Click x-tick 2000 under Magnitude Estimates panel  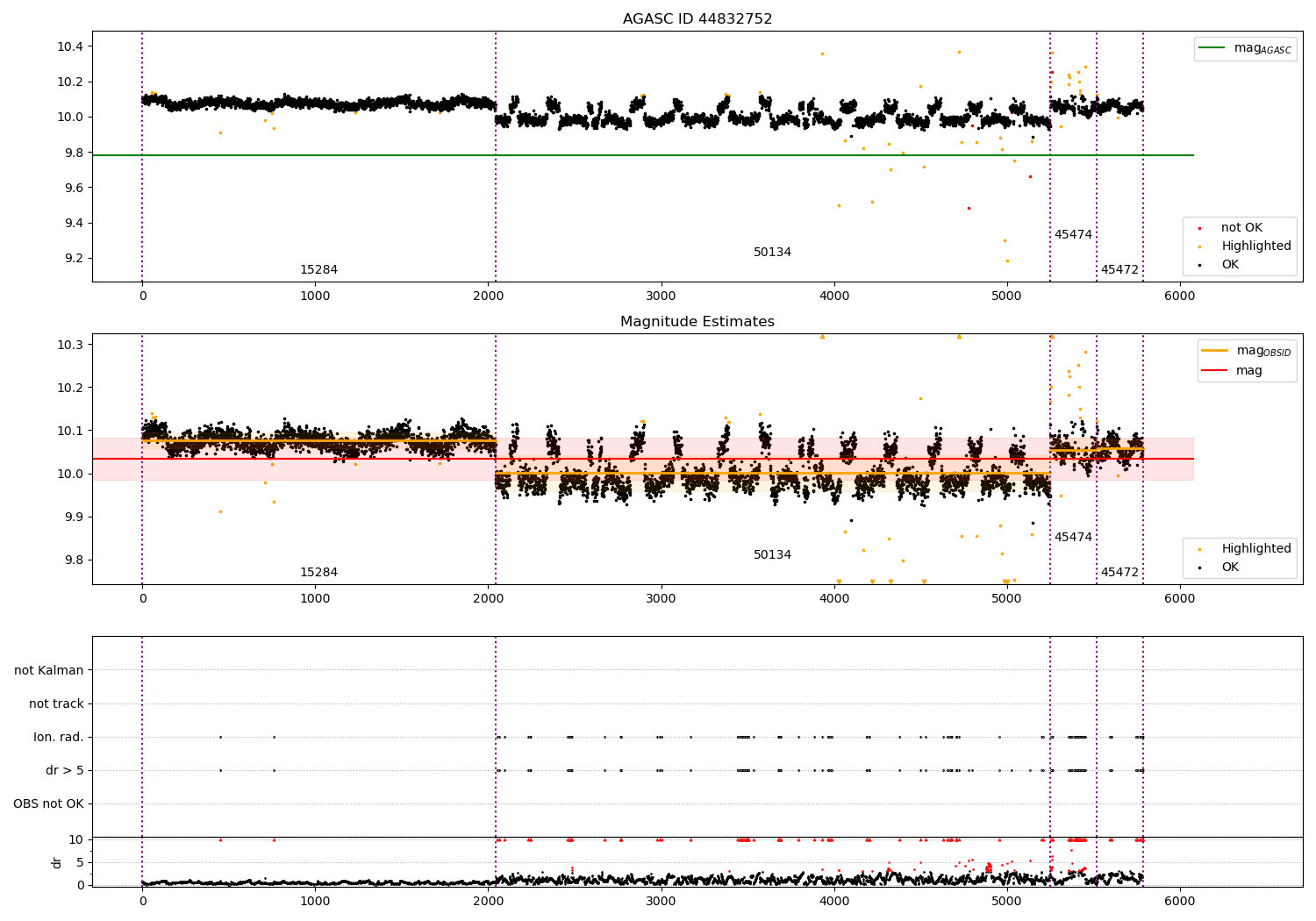(488, 598)
